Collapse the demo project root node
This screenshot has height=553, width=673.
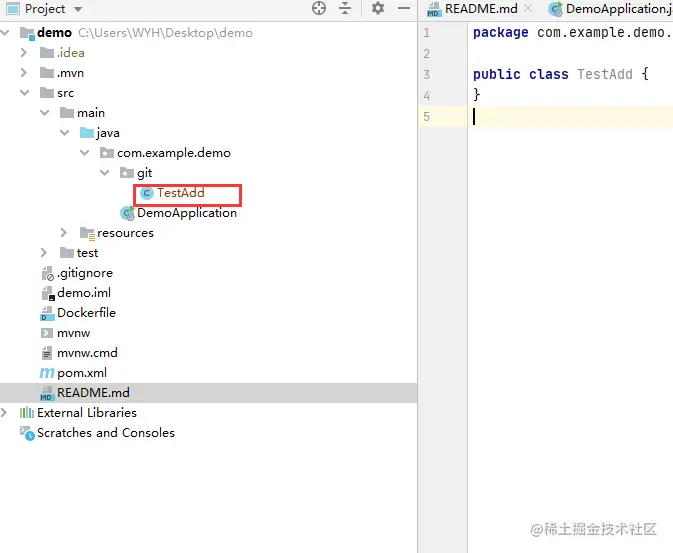[5, 33]
